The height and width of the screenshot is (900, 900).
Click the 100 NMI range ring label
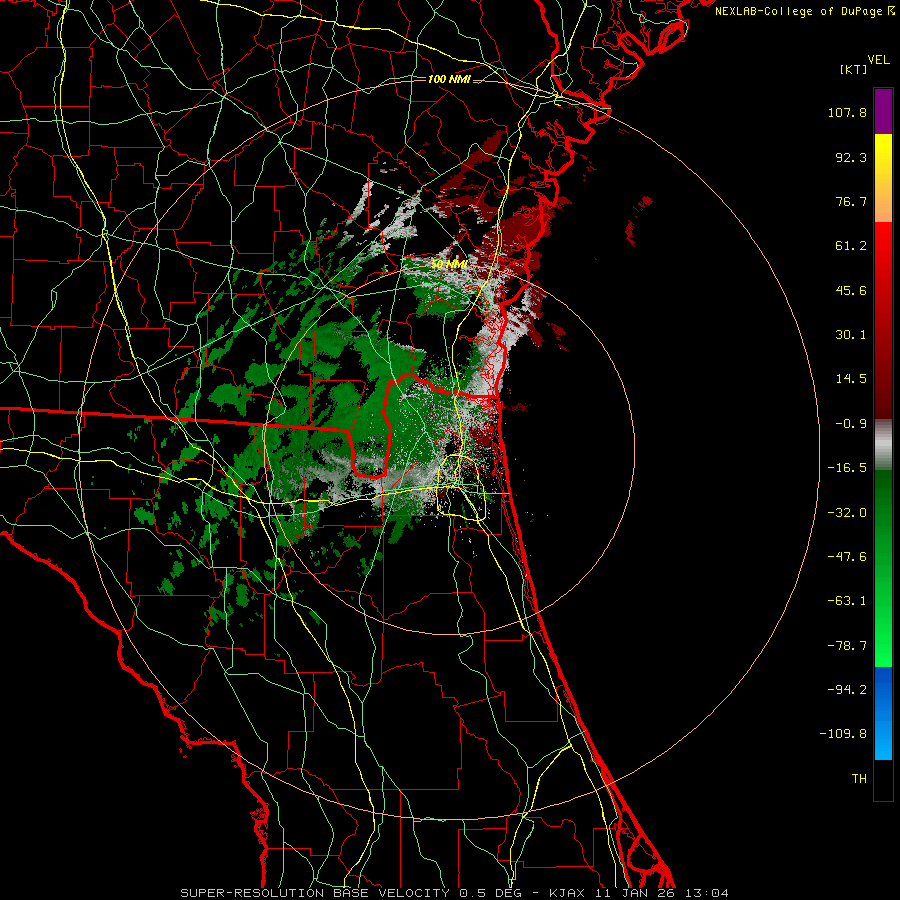point(449,79)
